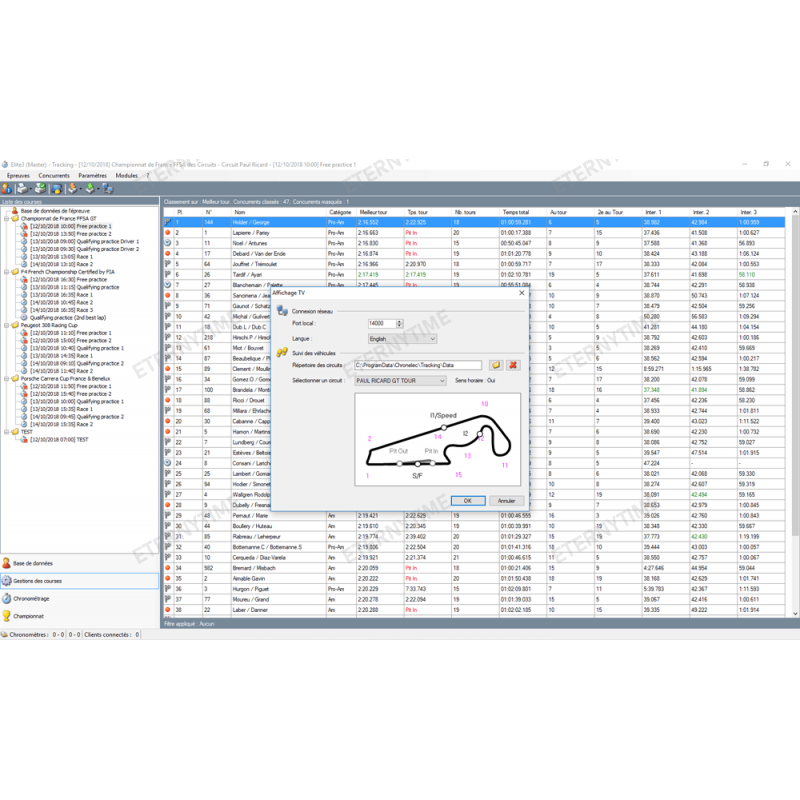Select table row Amable Gavin
Screen dimensions: 800x800
[x=474, y=579]
